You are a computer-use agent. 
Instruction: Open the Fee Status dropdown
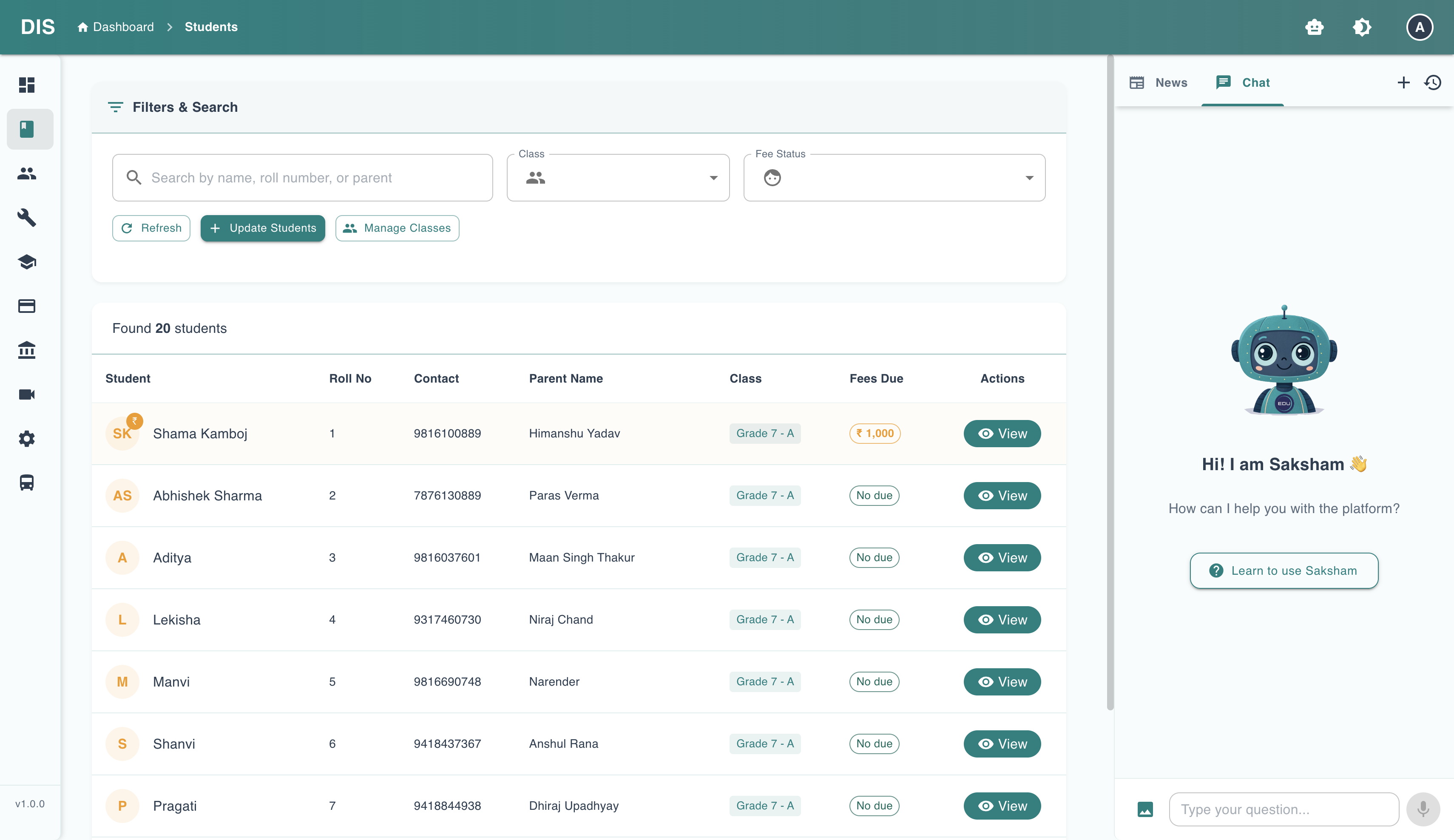(894, 178)
